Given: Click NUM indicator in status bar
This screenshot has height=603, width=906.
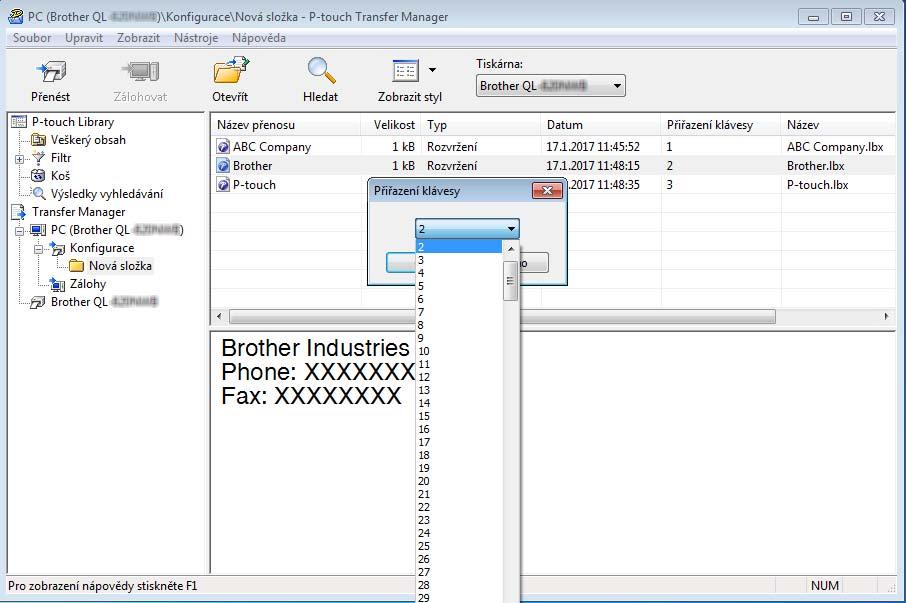Looking at the screenshot, I should (x=825, y=586).
